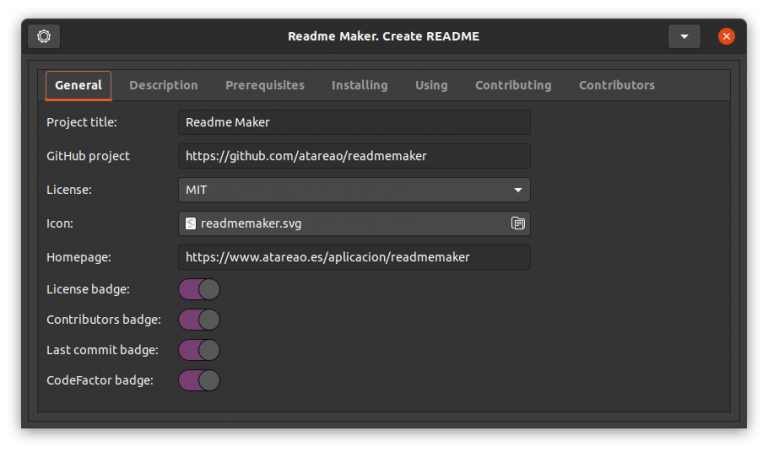Open the Prerequisites tab
This screenshot has height=452, width=768.
pyautogui.click(x=265, y=85)
